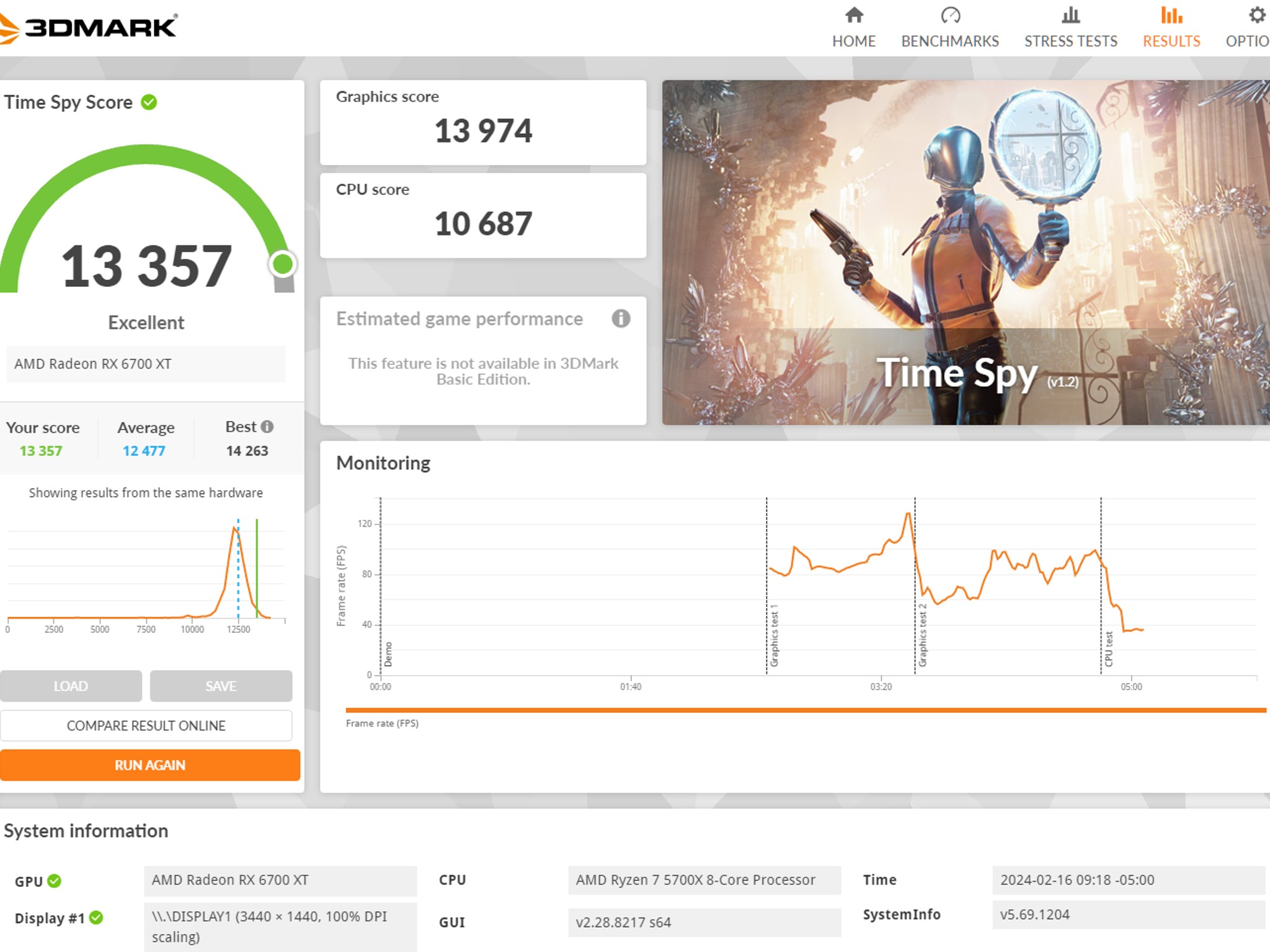Click the green score gauge knob
The height and width of the screenshot is (952, 1270).
point(283,264)
